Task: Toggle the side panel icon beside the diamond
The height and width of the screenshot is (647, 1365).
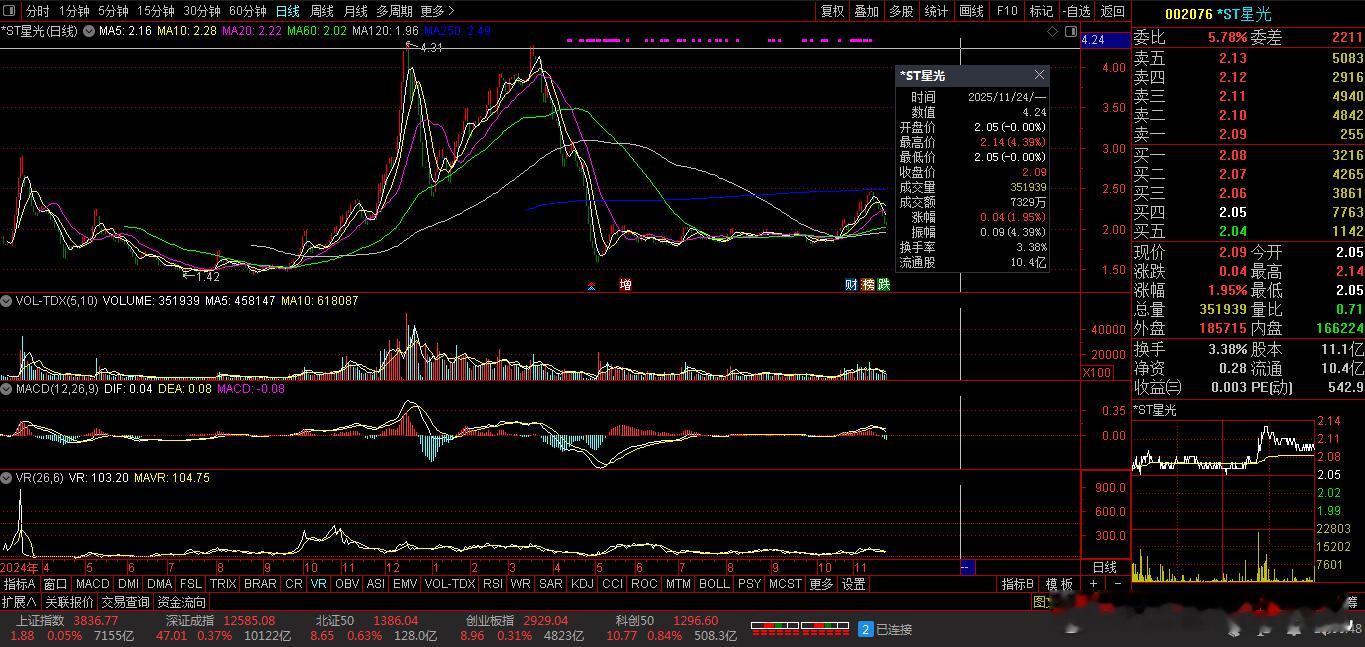Action: (1069, 32)
